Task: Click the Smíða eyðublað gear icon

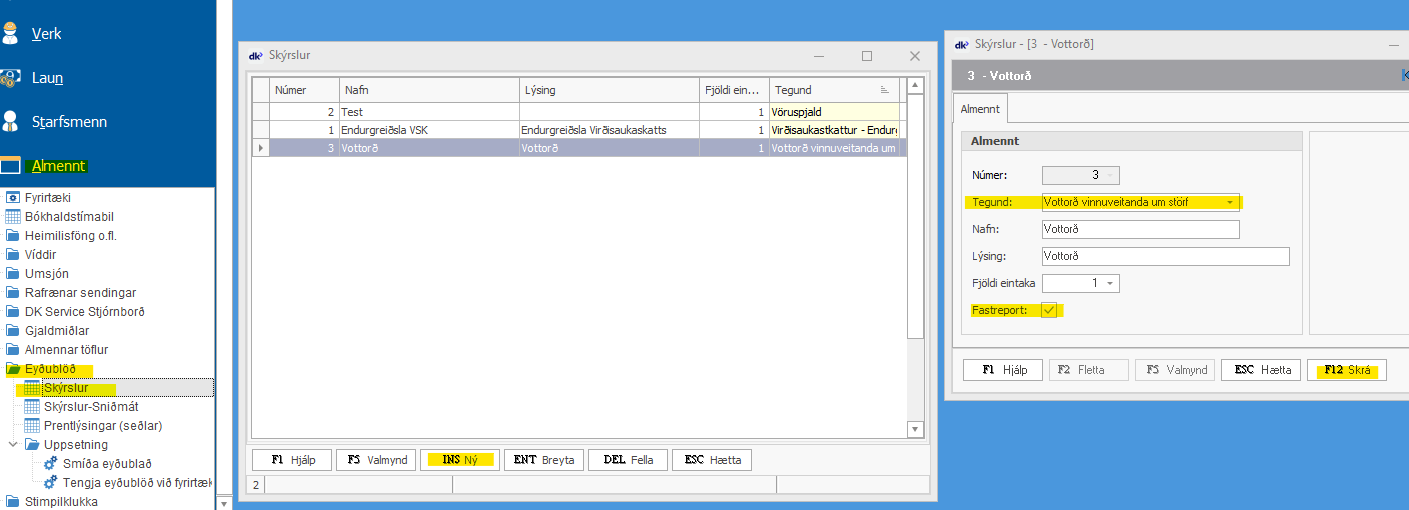Action: tap(51, 464)
